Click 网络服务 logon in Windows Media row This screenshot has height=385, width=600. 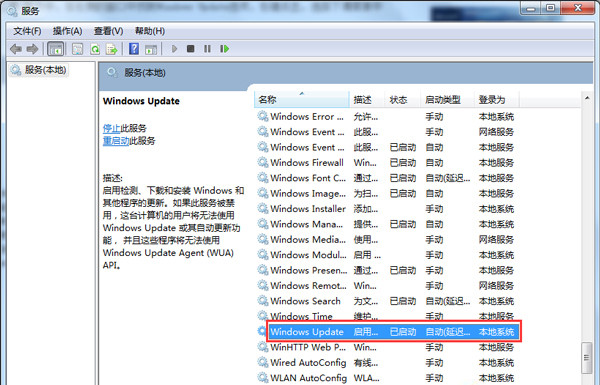[x=496, y=240]
